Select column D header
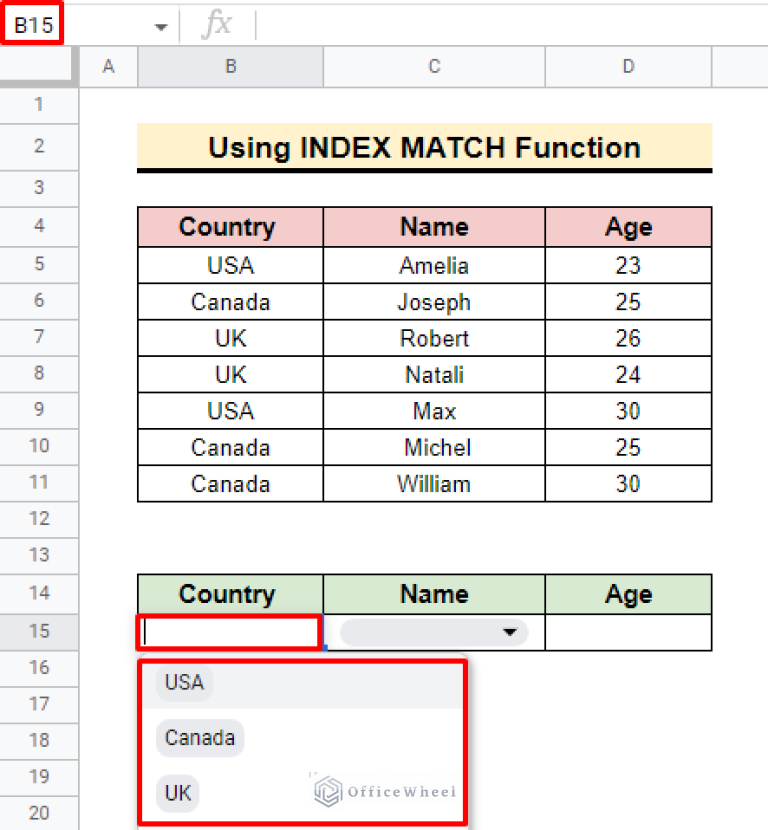The height and width of the screenshot is (830, 768). 628,67
